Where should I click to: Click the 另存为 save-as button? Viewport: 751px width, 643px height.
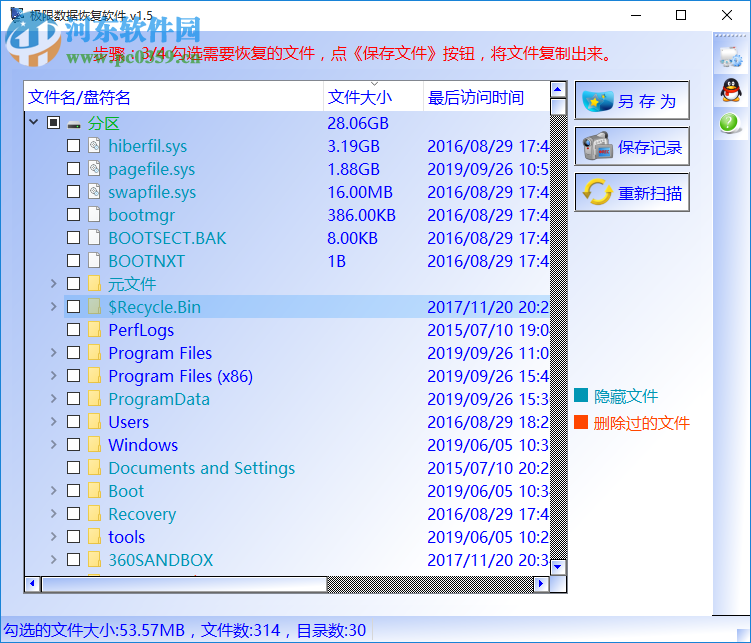[632, 100]
